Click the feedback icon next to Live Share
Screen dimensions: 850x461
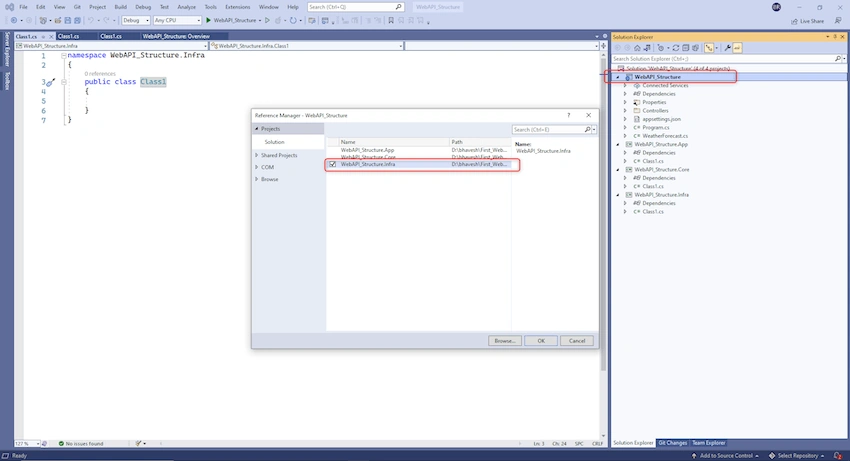coord(838,21)
